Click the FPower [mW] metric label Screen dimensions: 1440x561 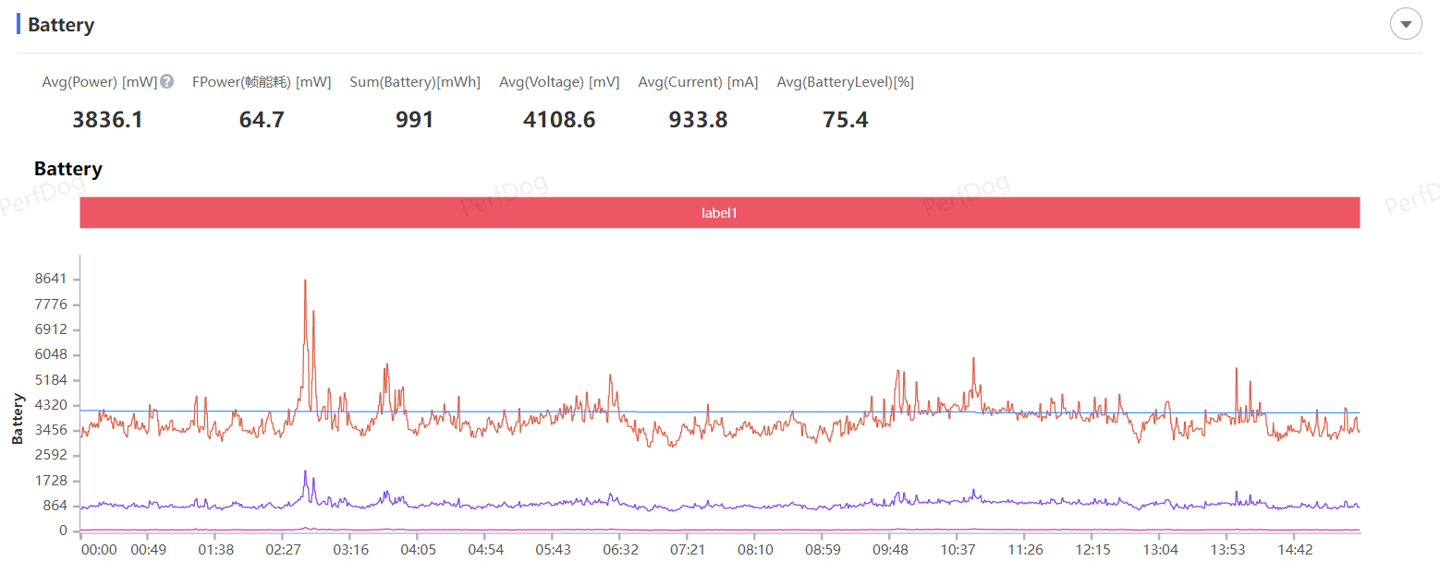click(261, 82)
